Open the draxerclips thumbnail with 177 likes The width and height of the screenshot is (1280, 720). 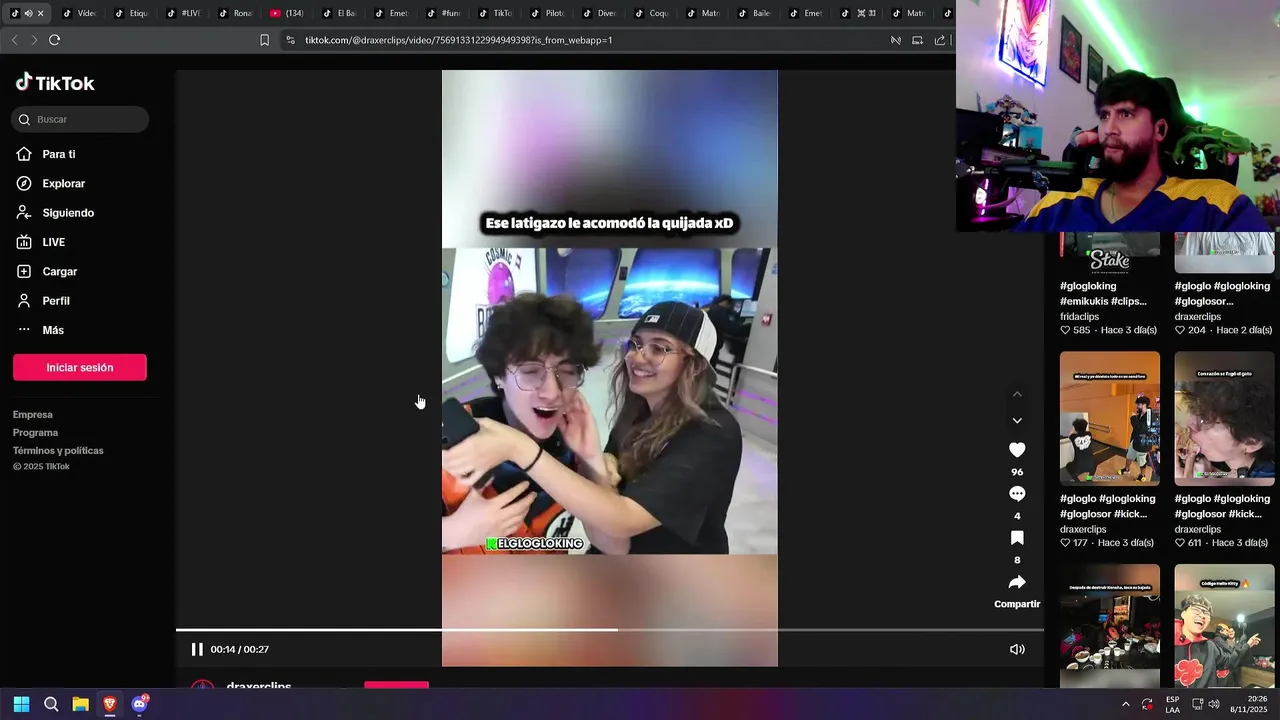coord(1110,418)
